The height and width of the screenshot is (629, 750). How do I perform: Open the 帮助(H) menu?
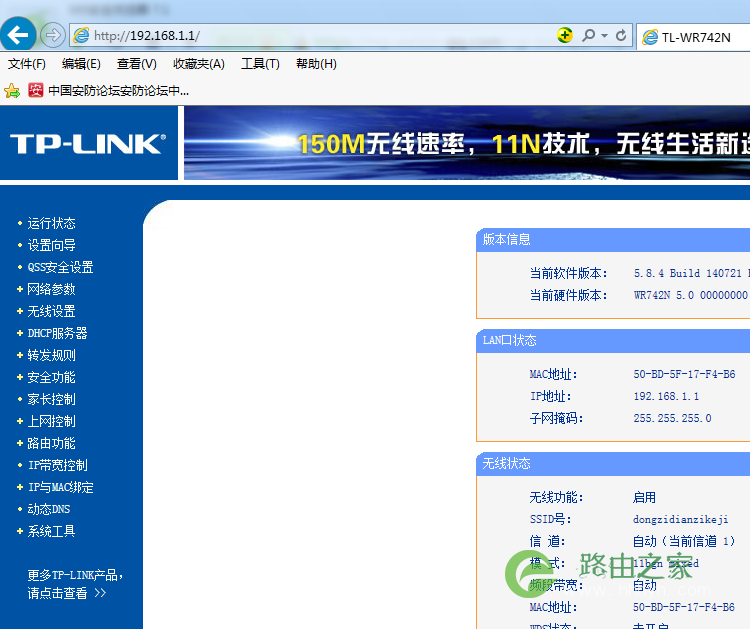click(316, 64)
